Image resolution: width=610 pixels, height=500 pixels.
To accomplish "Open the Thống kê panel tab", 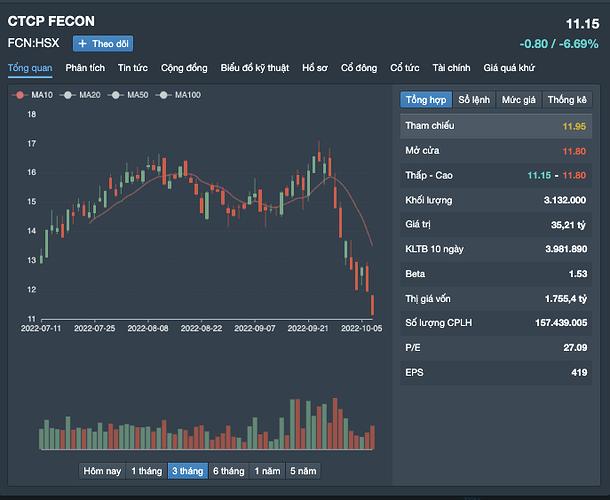I will 567,100.
